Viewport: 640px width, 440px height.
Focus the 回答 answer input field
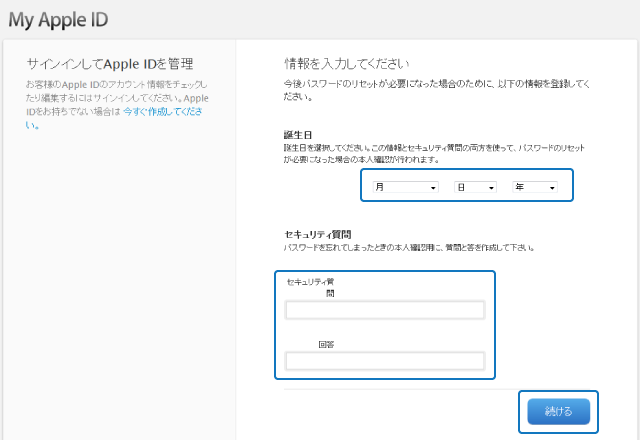pos(385,361)
